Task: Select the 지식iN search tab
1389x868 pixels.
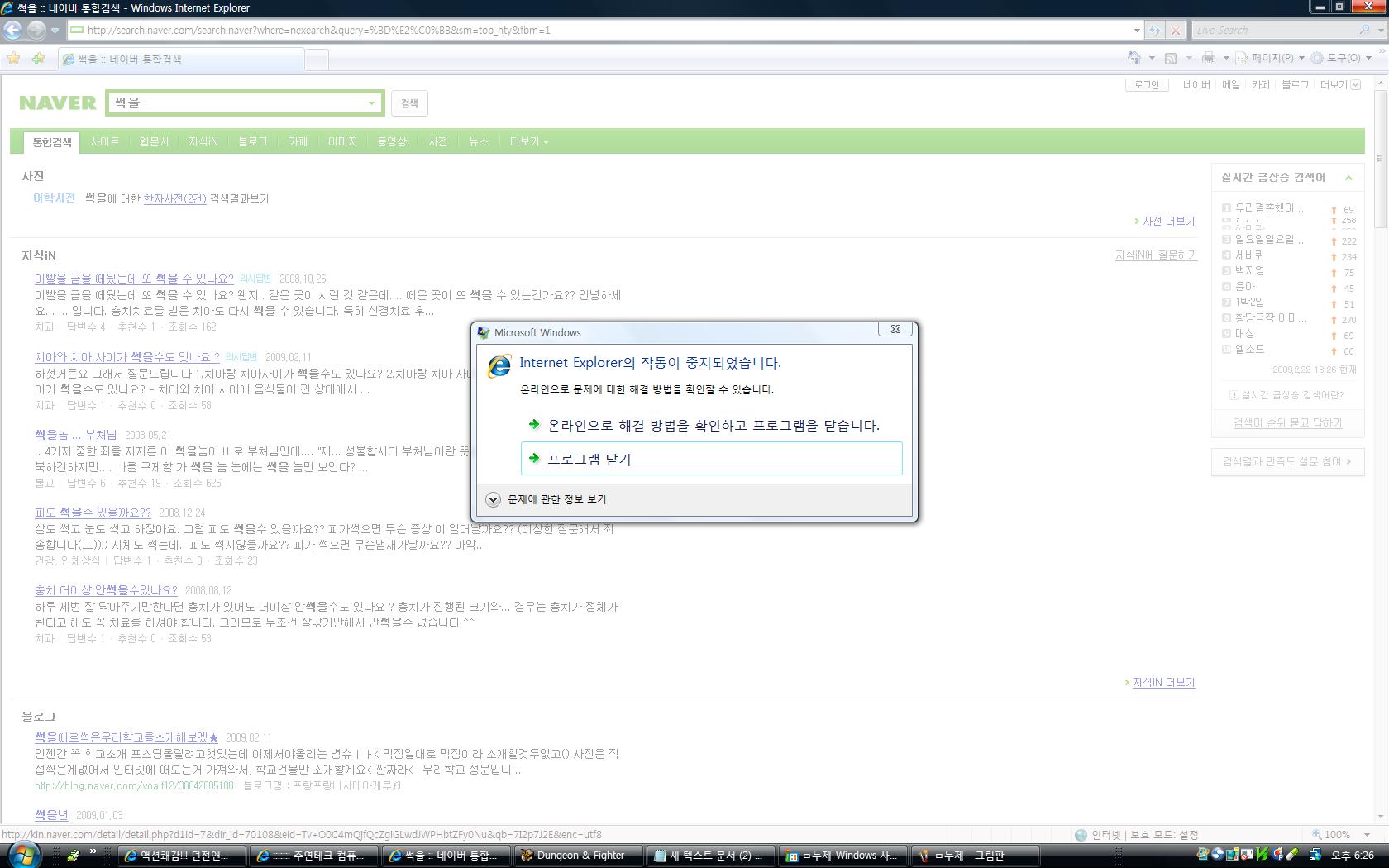Action: [x=203, y=142]
